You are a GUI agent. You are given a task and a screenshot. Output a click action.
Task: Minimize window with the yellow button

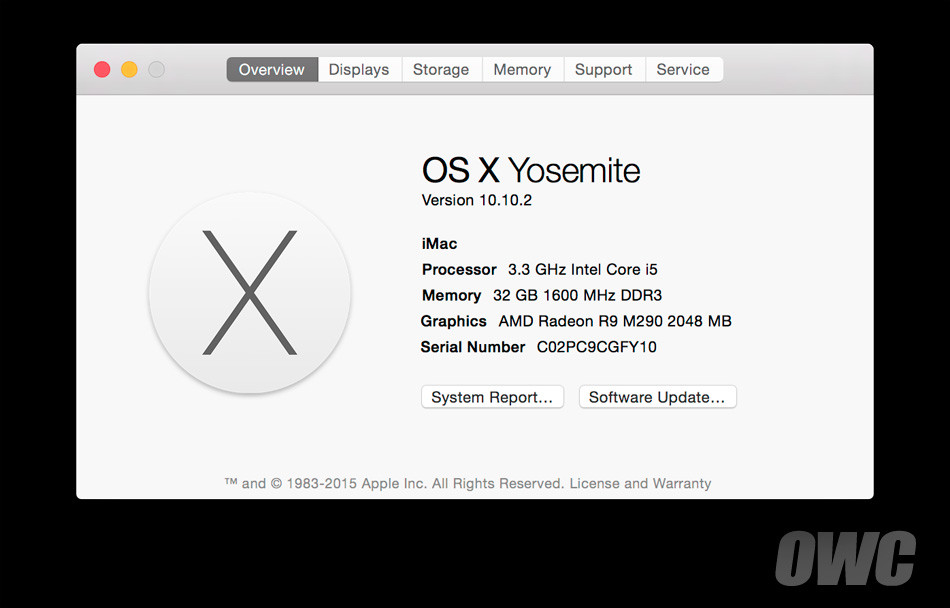point(129,70)
